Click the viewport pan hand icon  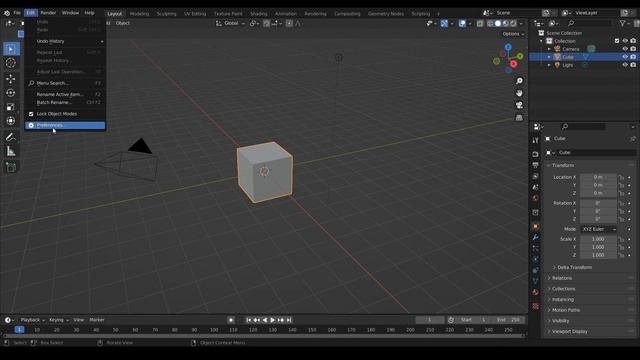coord(519,93)
